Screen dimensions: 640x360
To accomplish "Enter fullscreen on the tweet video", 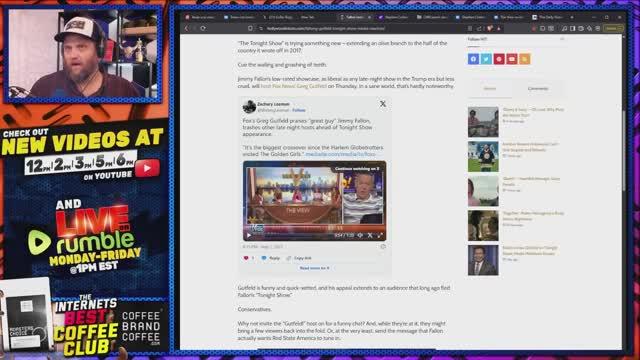I will 380,235.
